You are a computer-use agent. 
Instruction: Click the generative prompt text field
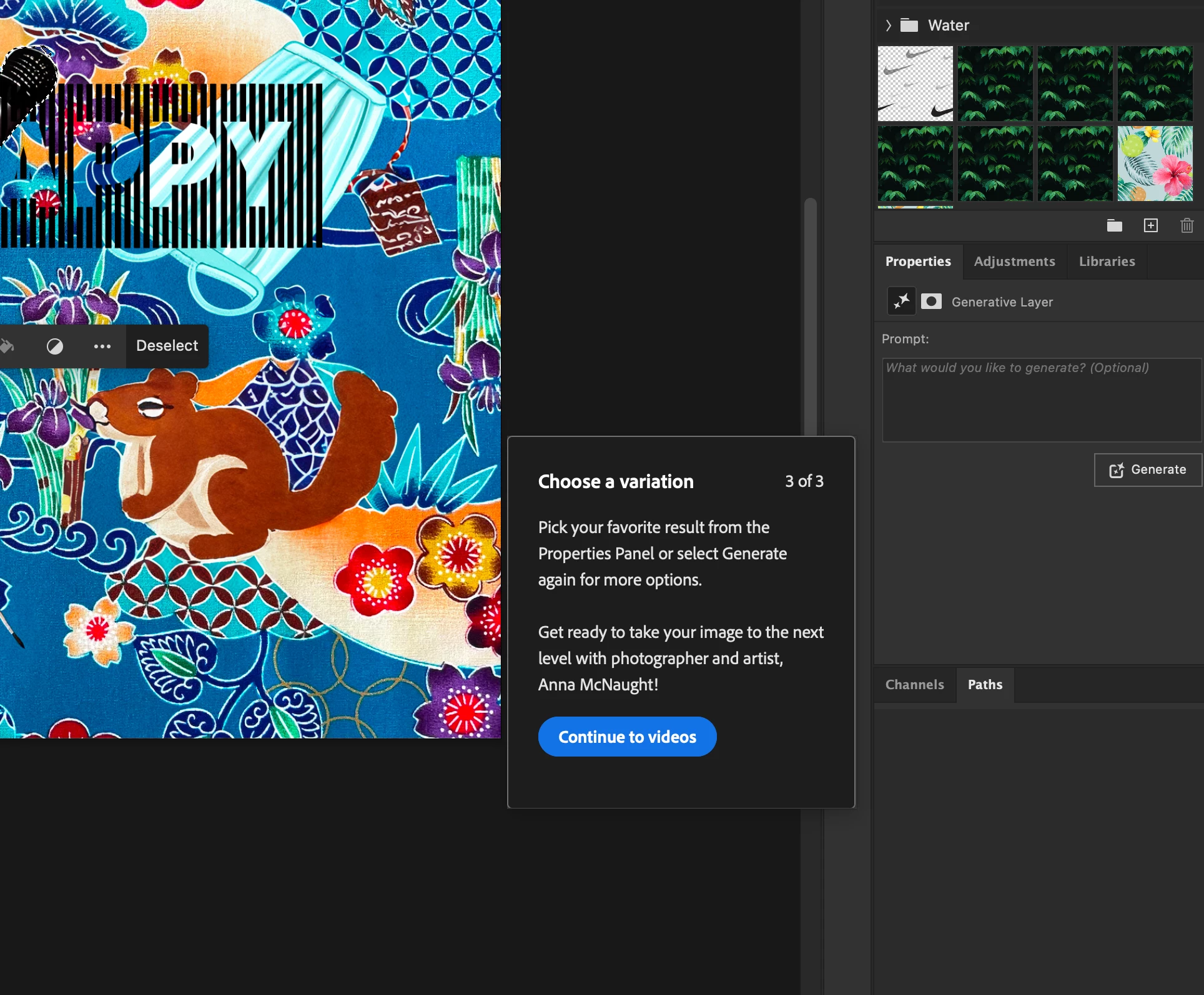[1041, 399]
